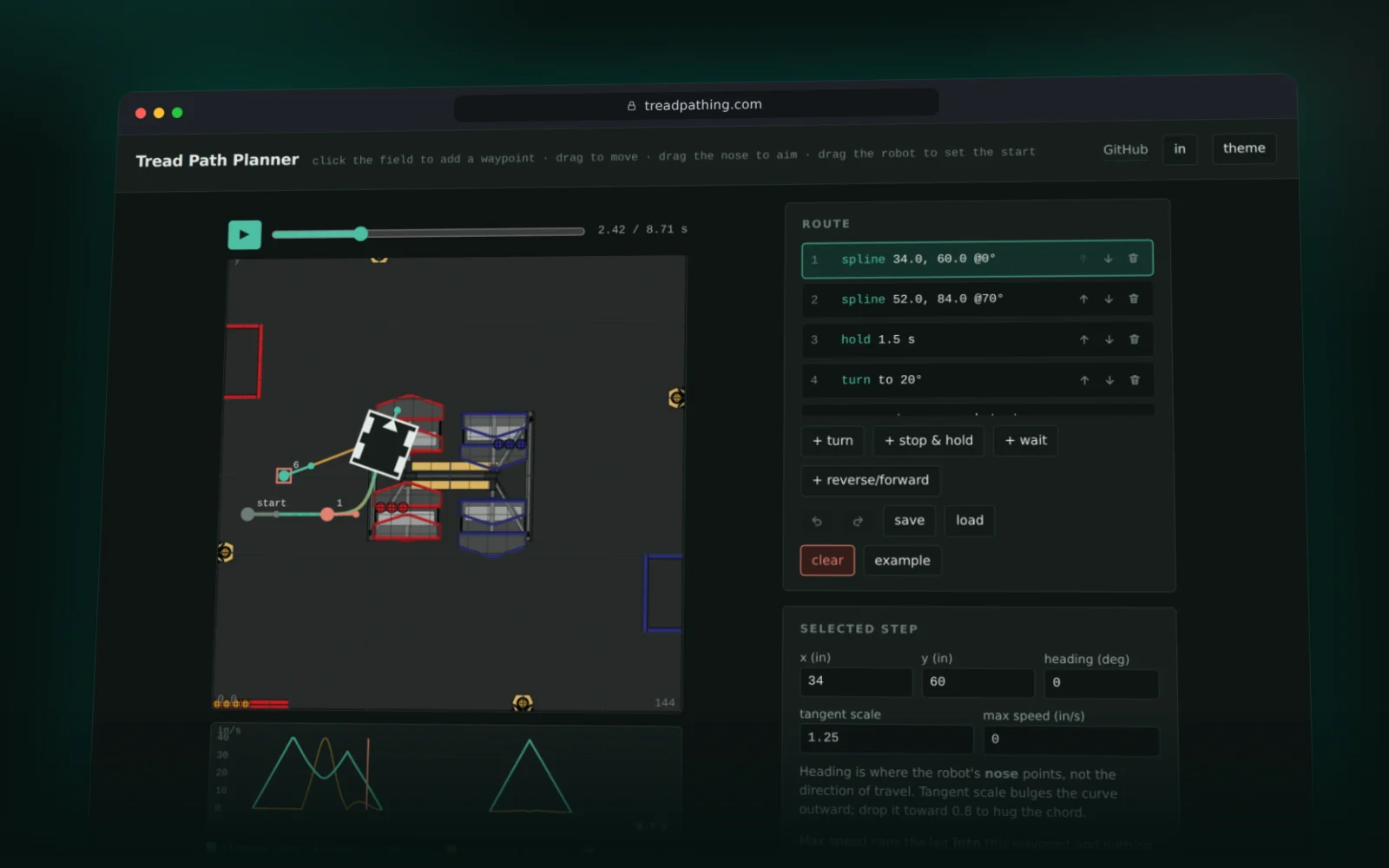Edit the tangent scale field
1389x868 pixels.
click(x=886, y=738)
